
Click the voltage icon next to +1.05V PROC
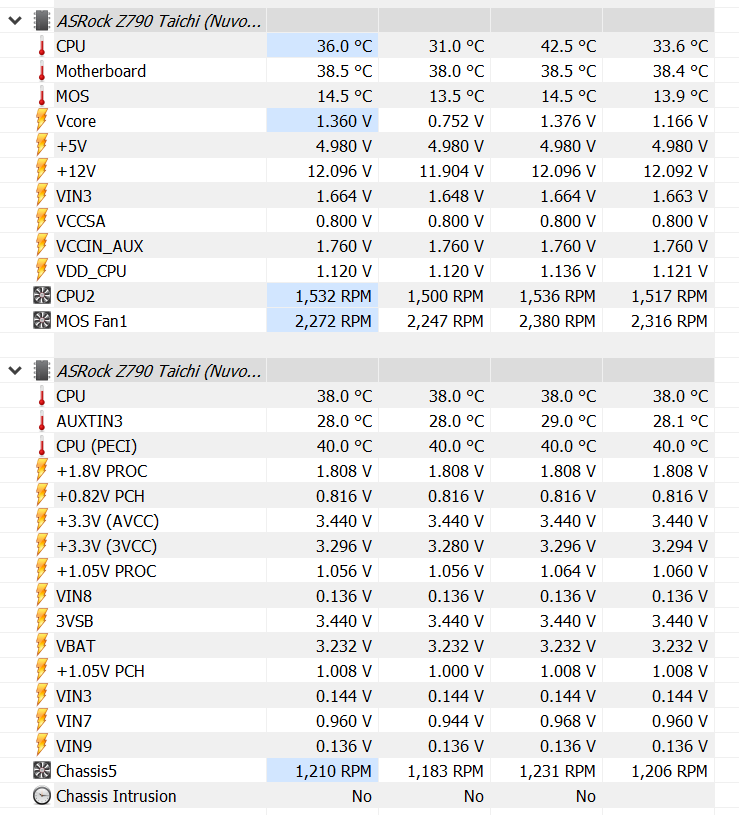42,570
